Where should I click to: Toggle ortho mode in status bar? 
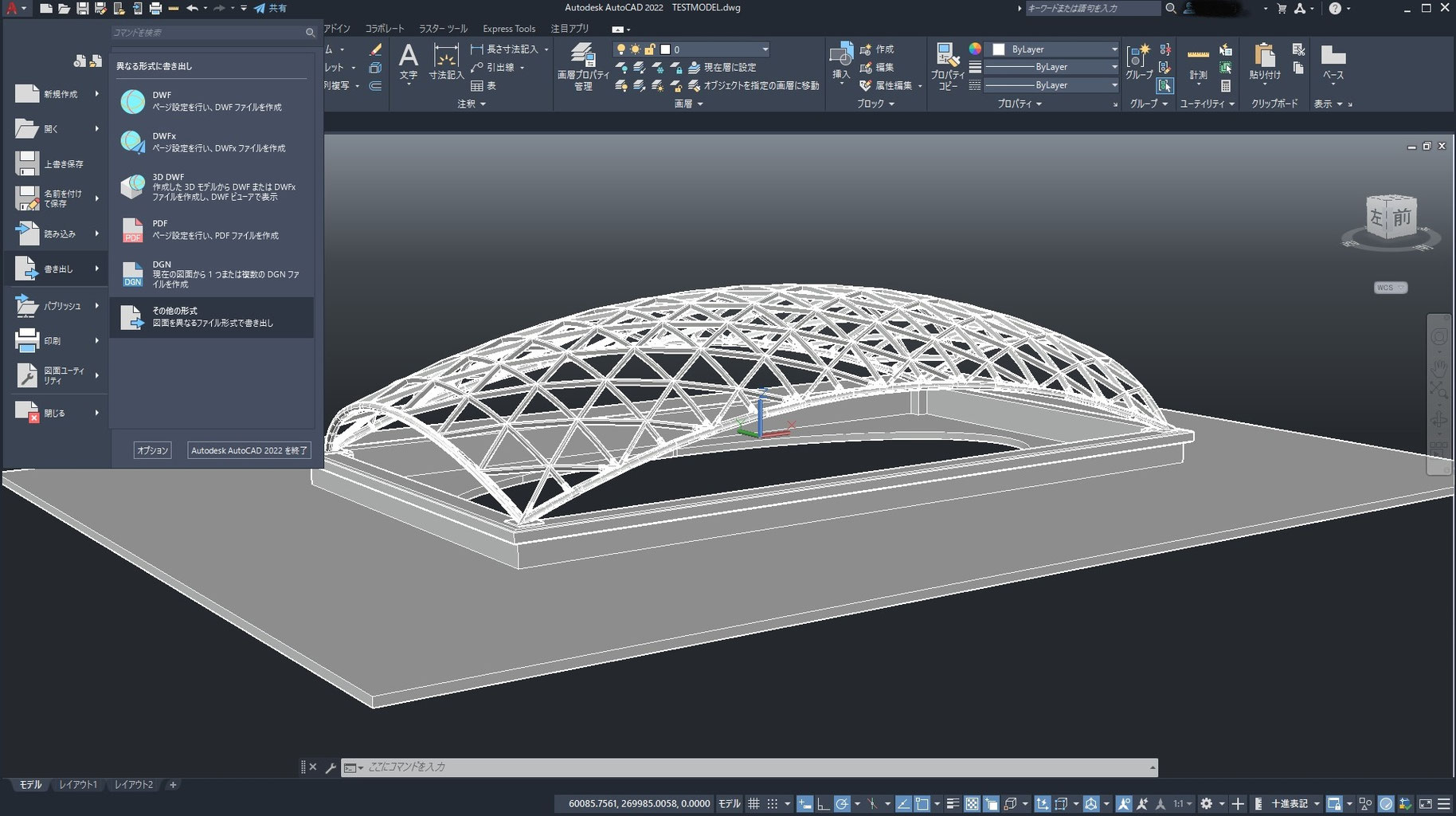[821, 803]
